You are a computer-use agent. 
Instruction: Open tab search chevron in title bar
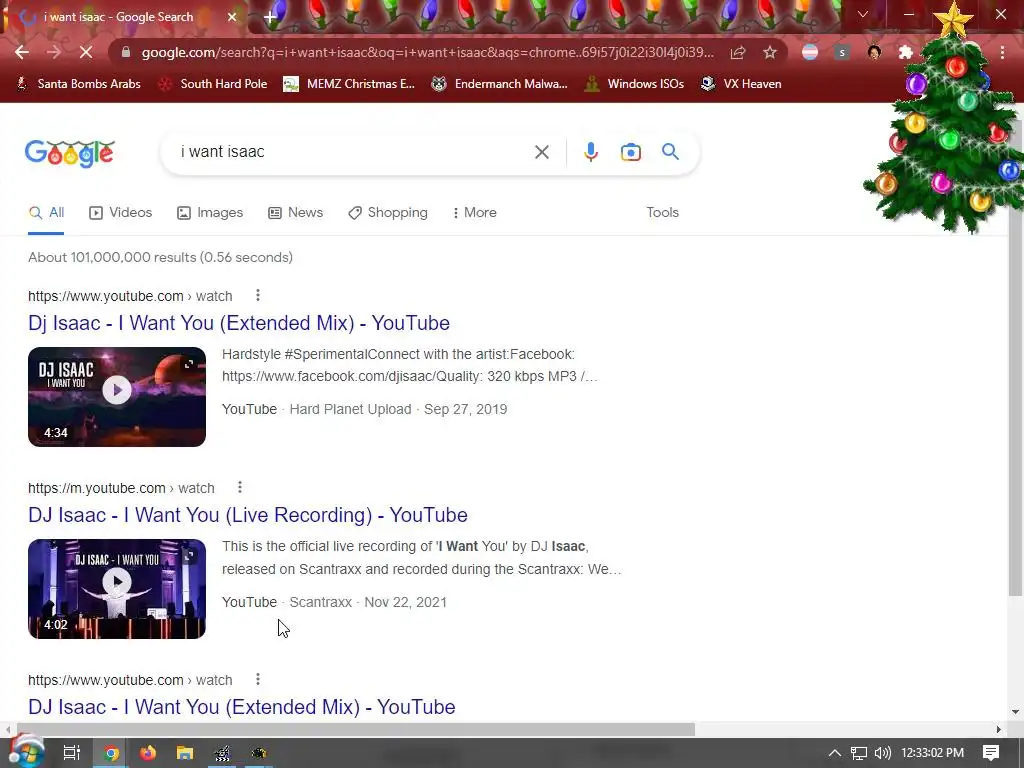(x=863, y=14)
